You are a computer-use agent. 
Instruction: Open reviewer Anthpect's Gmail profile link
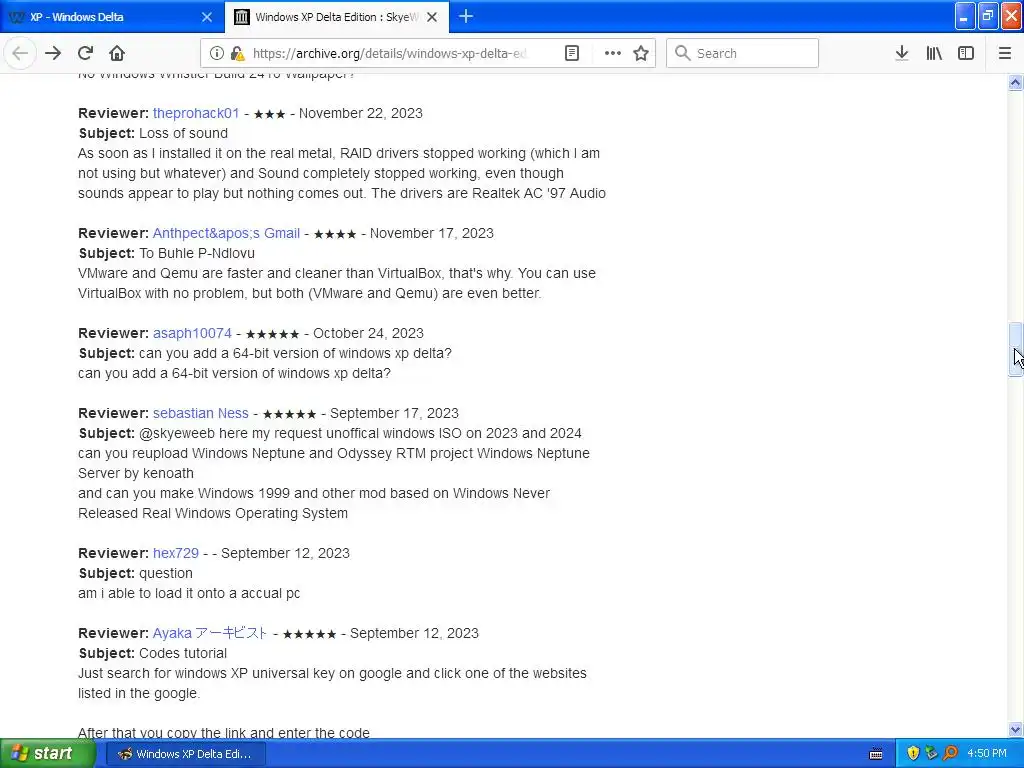point(226,233)
